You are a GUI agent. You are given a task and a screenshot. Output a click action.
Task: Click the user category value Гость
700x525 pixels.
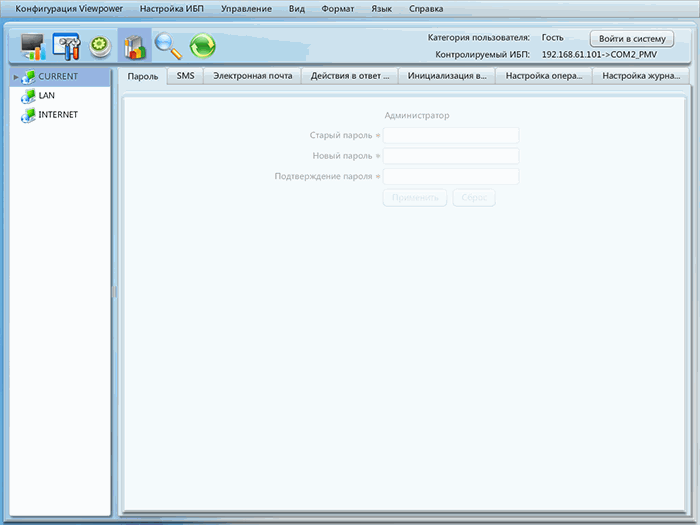point(552,38)
